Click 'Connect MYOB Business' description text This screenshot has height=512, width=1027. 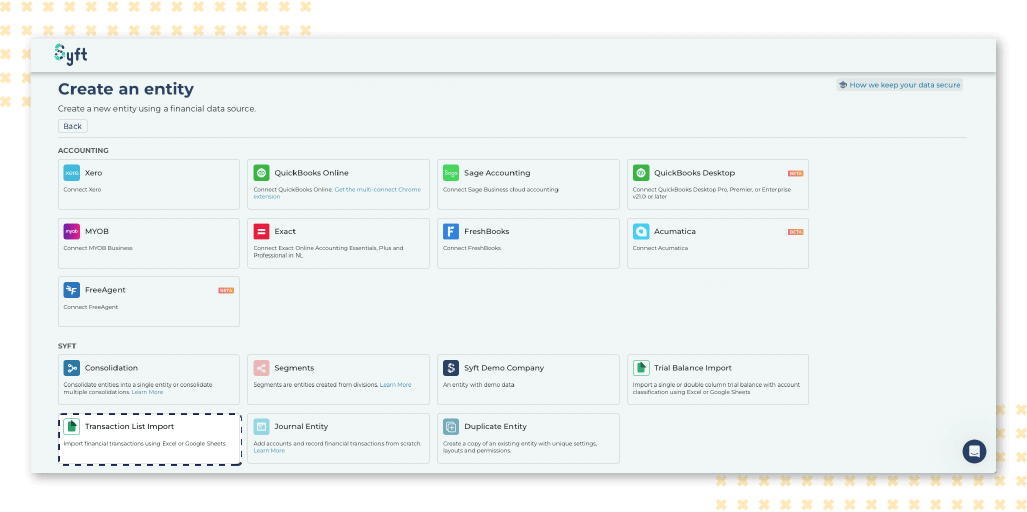point(98,248)
